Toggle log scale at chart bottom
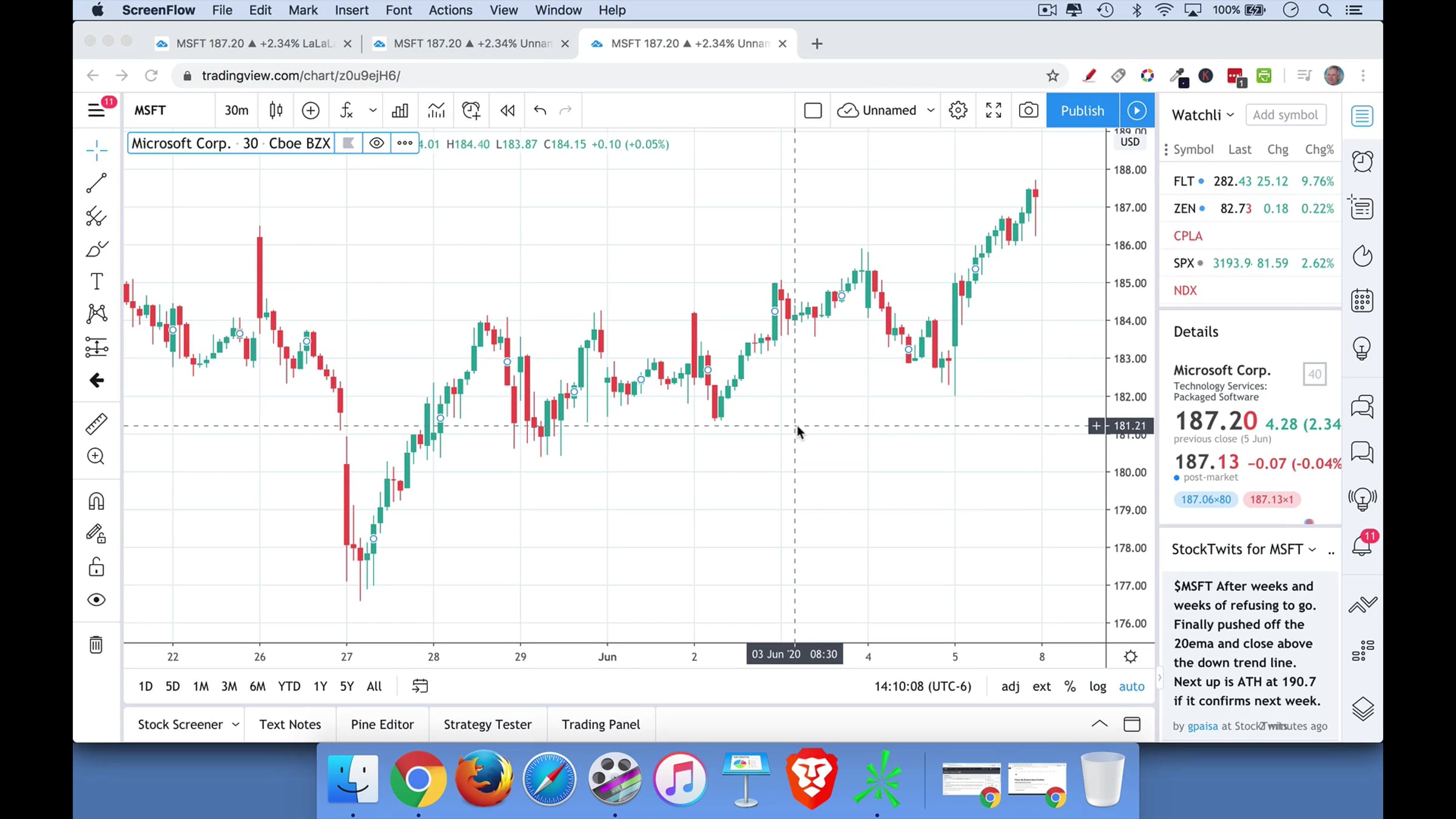The height and width of the screenshot is (819, 1456). click(x=1097, y=686)
